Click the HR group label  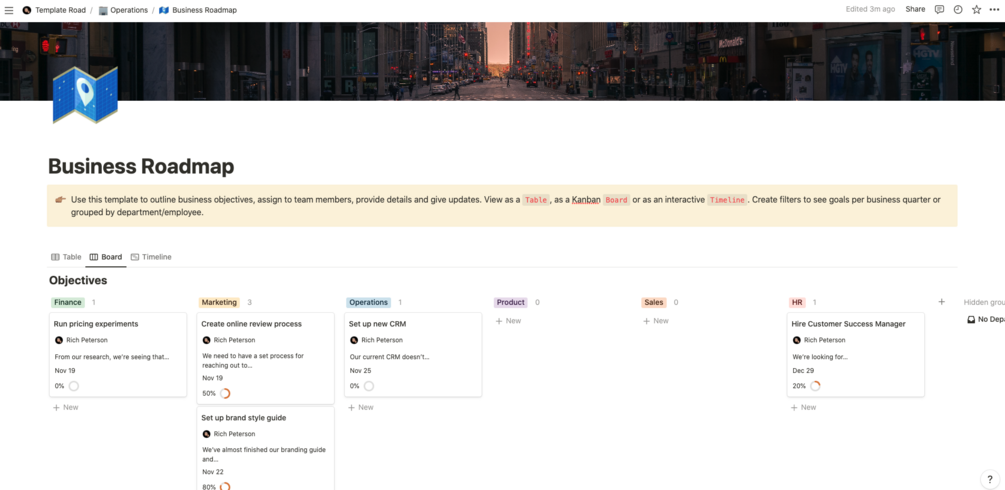click(797, 302)
